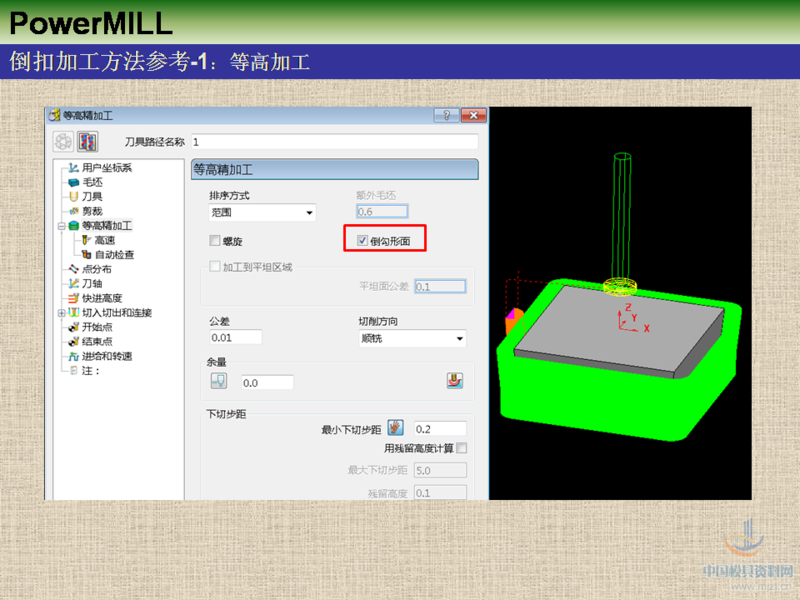
Task: Uncheck the 倒勾形面 undercut checkbox
Action: point(362,241)
